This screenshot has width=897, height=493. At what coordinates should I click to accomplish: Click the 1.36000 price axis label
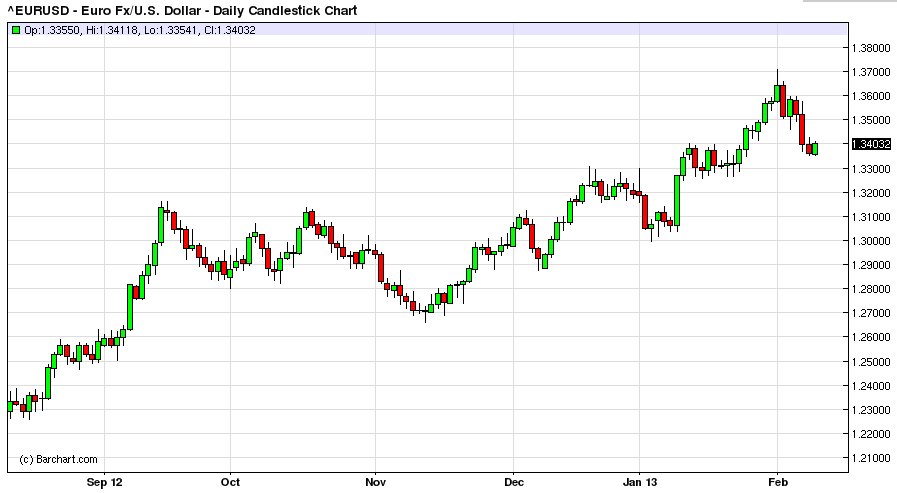point(871,96)
